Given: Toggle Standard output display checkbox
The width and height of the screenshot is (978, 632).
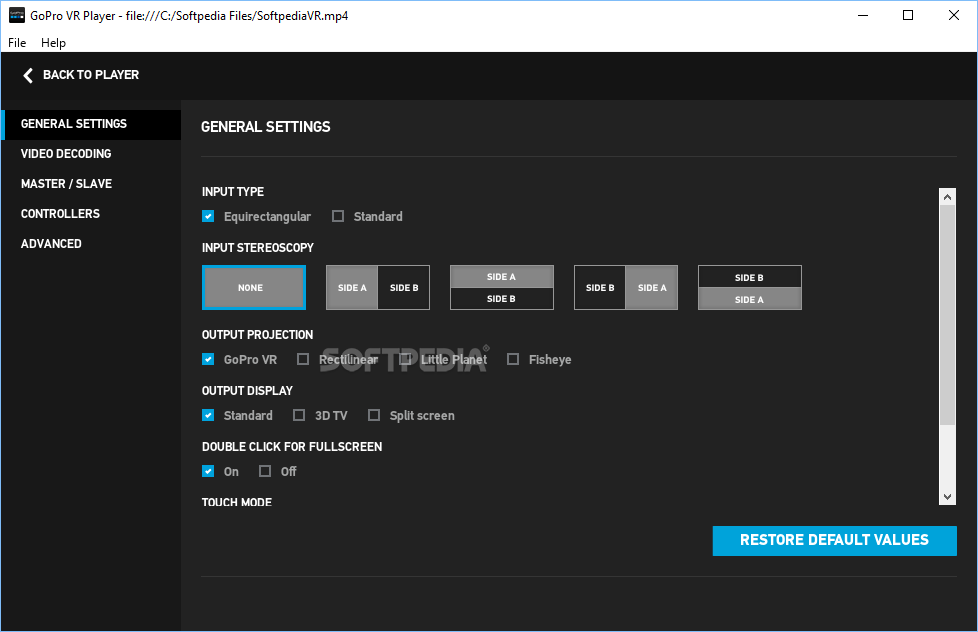Looking at the screenshot, I should [208, 416].
